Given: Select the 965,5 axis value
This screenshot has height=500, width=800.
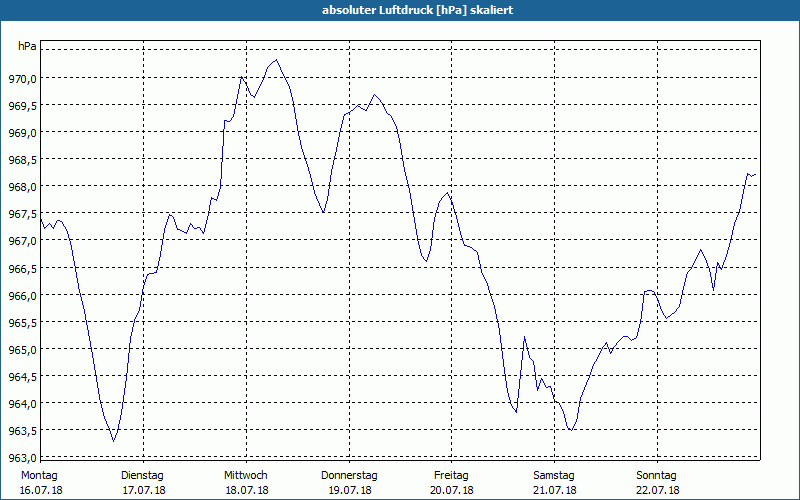Looking at the screenshot, I should (x=22, y=322).
